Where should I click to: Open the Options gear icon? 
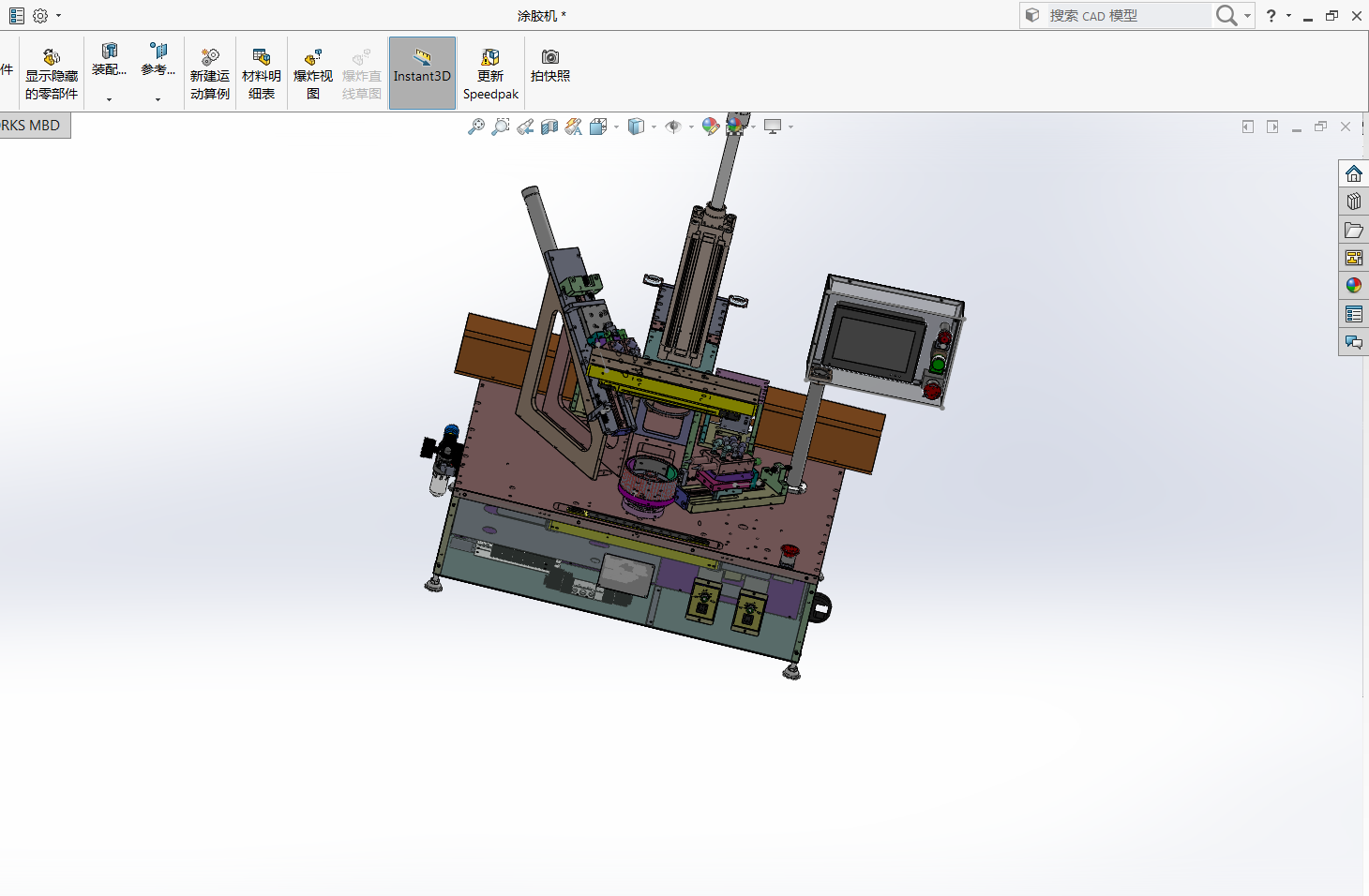(x=40, y=15)
